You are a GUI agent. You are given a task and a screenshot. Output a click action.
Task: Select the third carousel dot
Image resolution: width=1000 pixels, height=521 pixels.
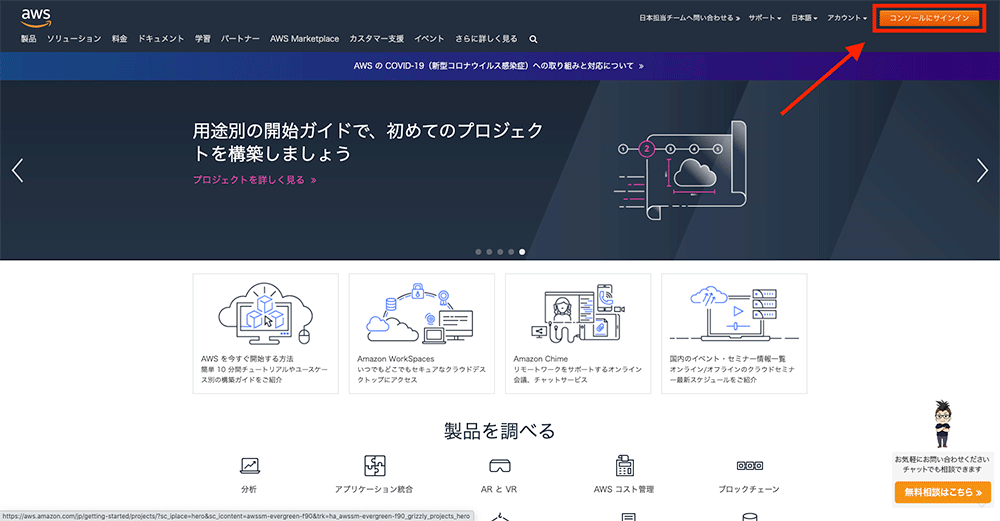coord(500,252)
